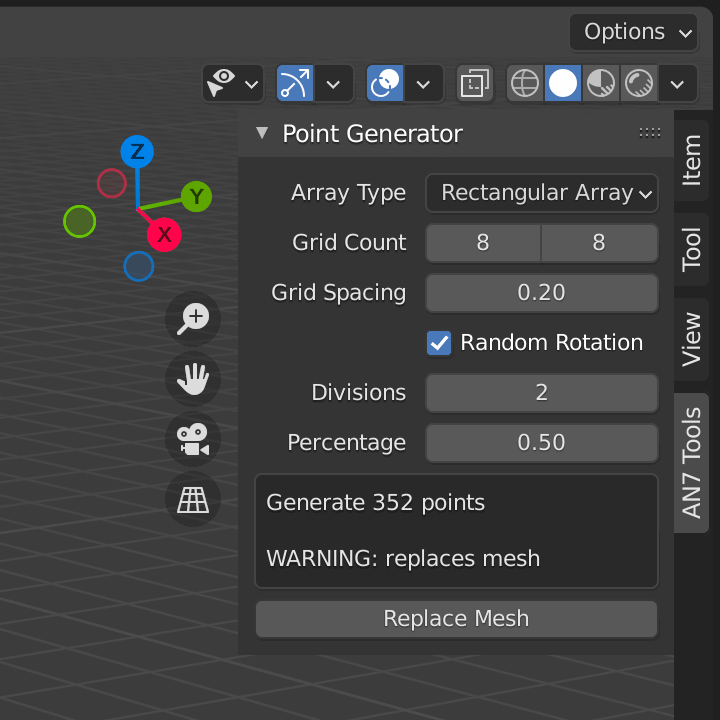Viewport: 720px width, 720px height.
Task: Collapse the Point Generator panel
Action: [x=262, y=133]
